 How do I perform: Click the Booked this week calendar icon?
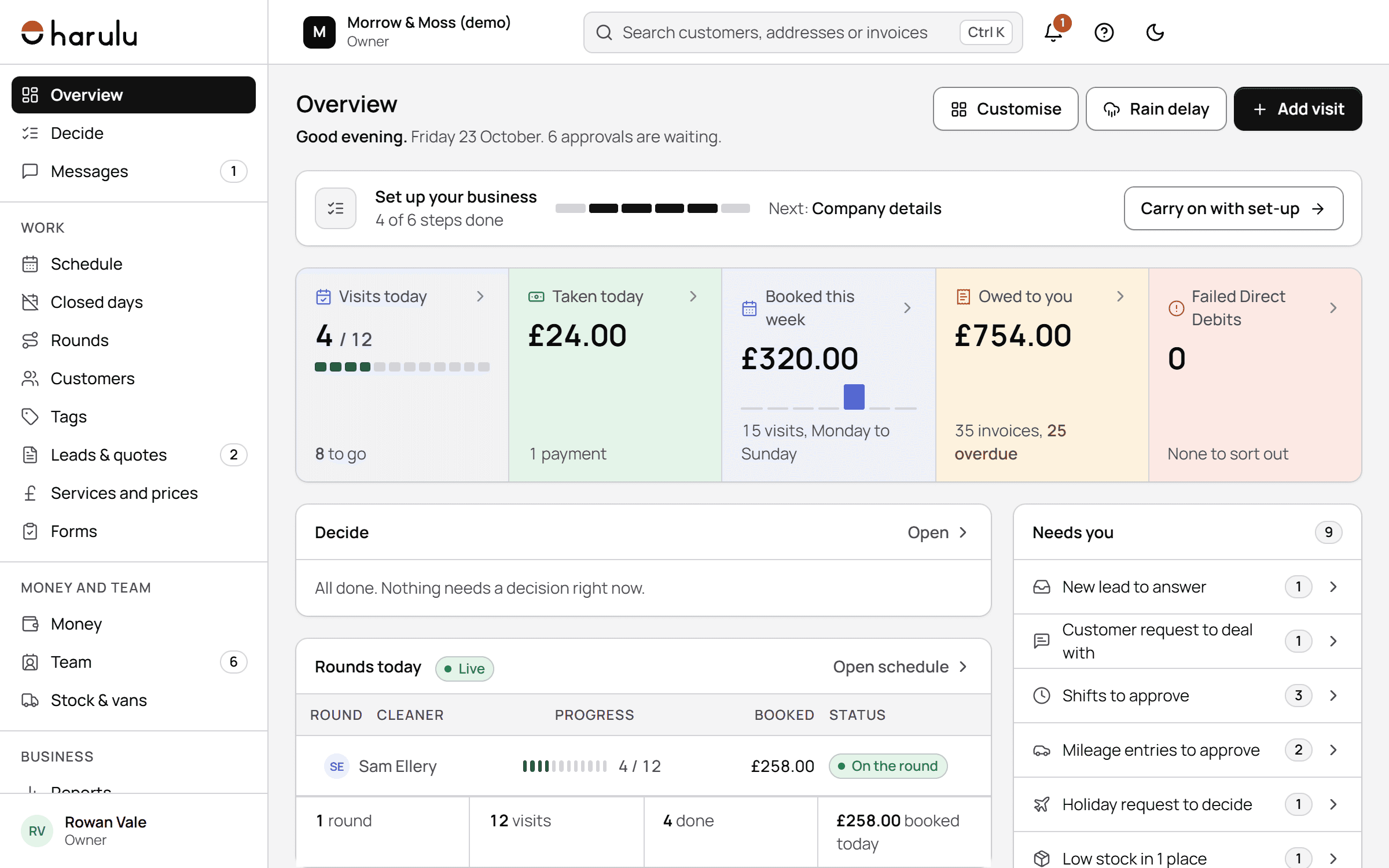[749, 308]
